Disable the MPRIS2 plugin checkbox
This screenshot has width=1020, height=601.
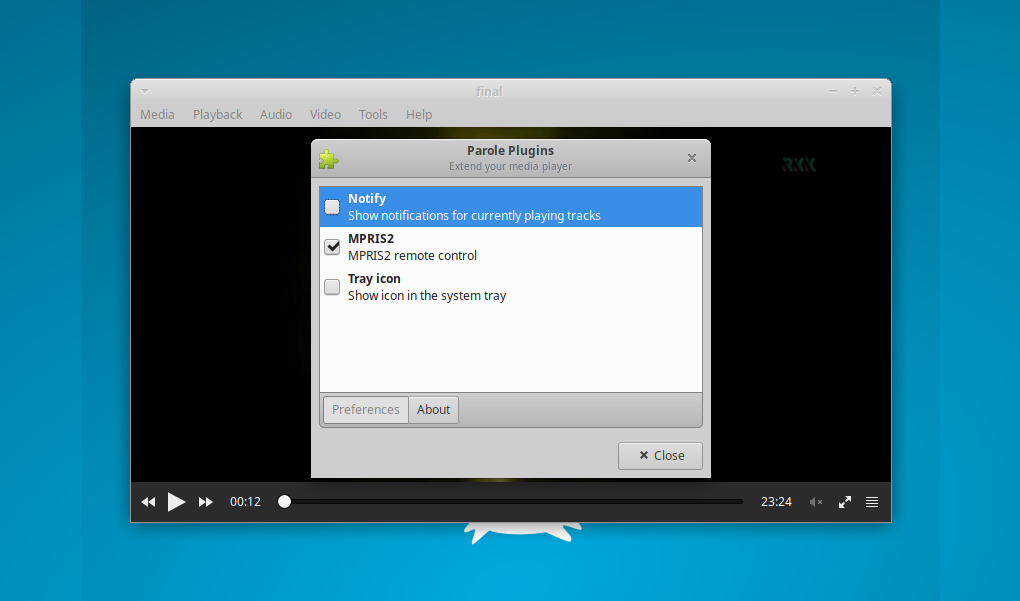(331, 246)
